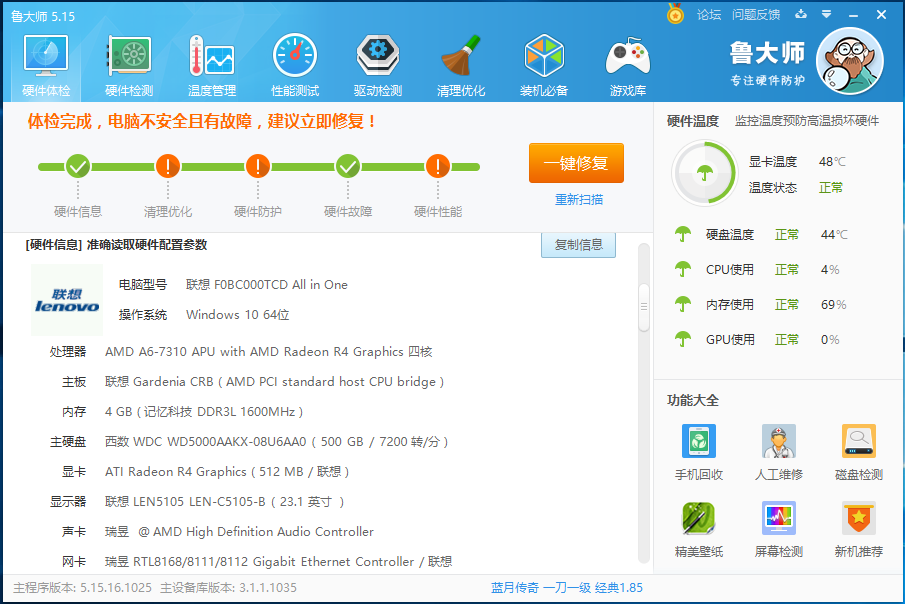Click the processor text AMD A6-7310 APU
905x604 pixels.
click(x=268, y=352)
